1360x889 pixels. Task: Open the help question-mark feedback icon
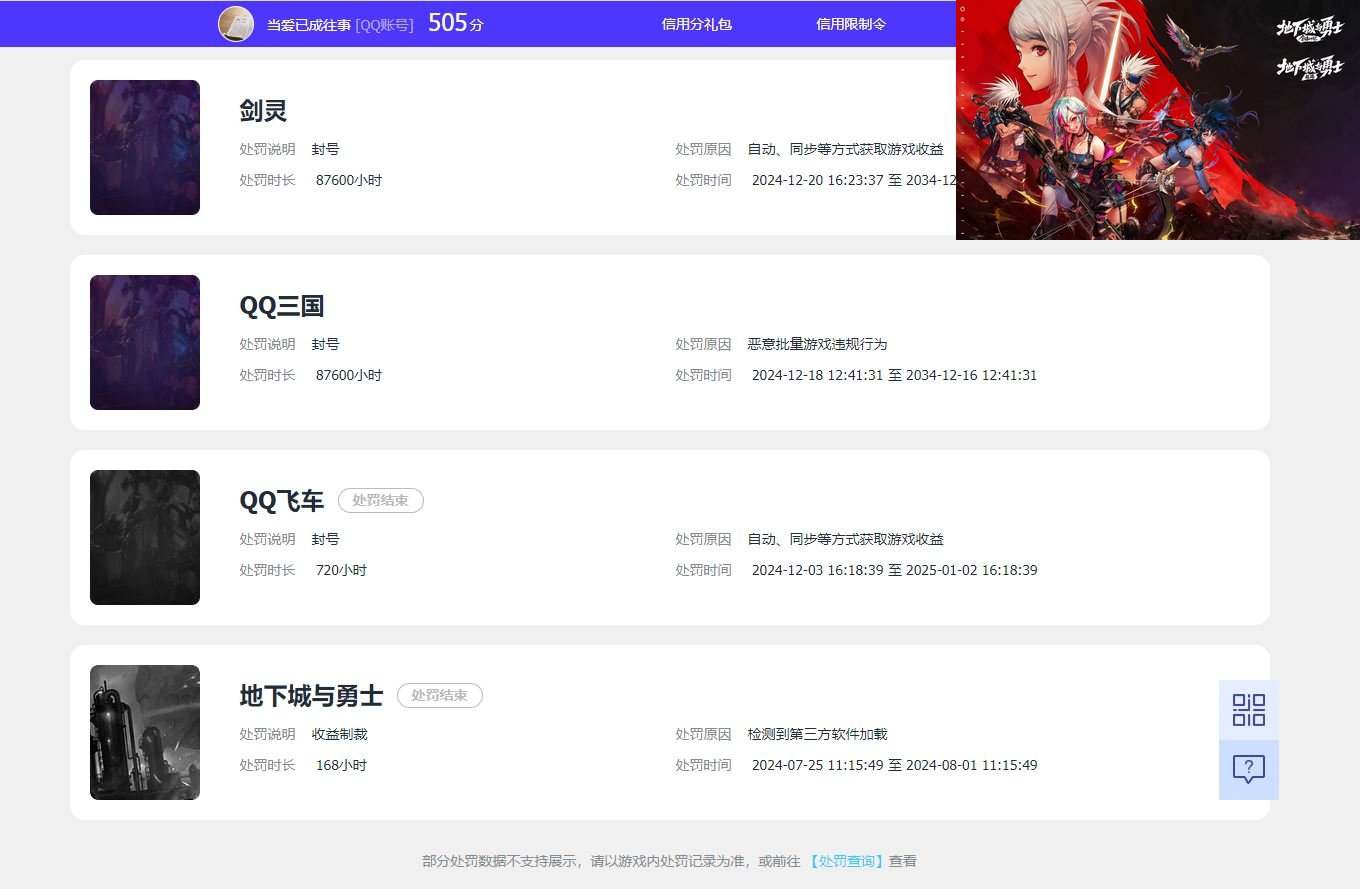coord(1249,770)
